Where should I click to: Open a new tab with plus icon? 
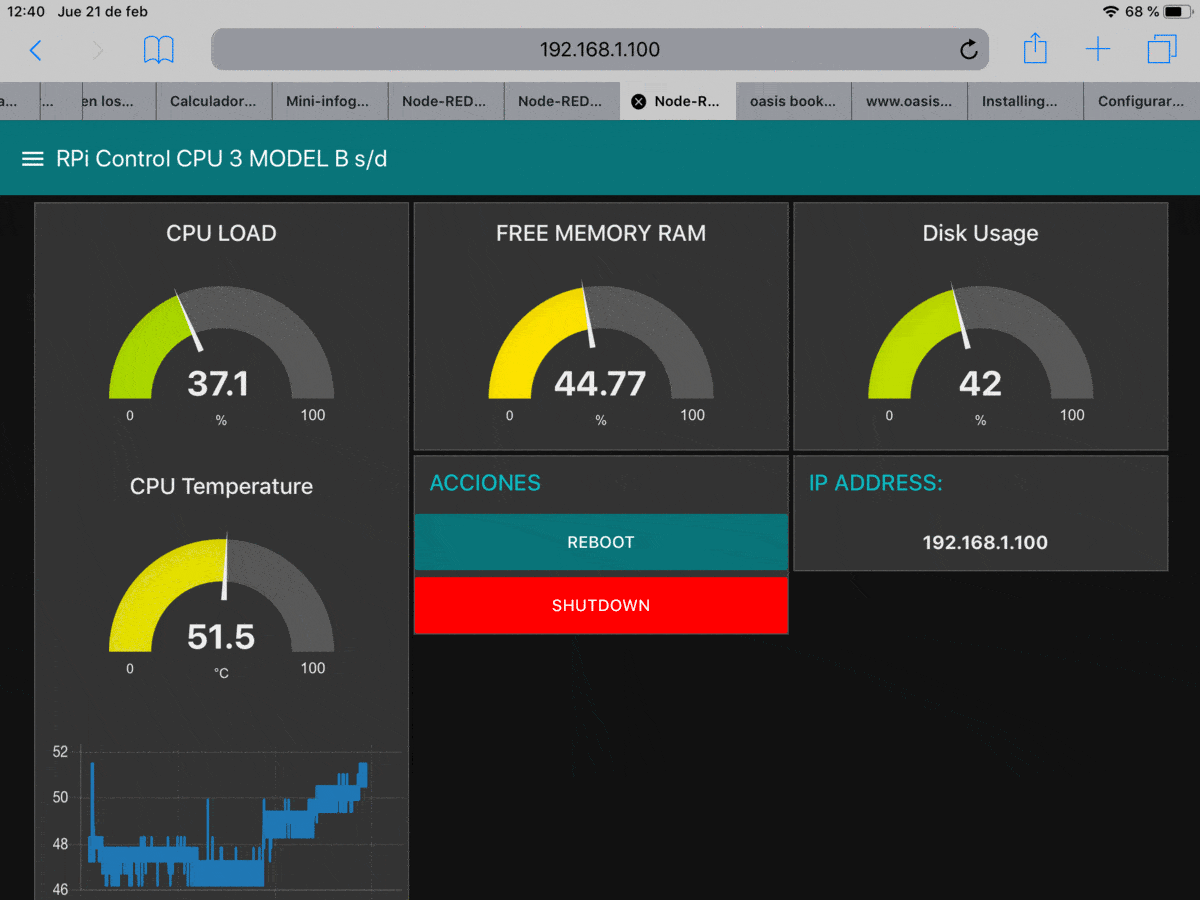[x=1097, y=50]
